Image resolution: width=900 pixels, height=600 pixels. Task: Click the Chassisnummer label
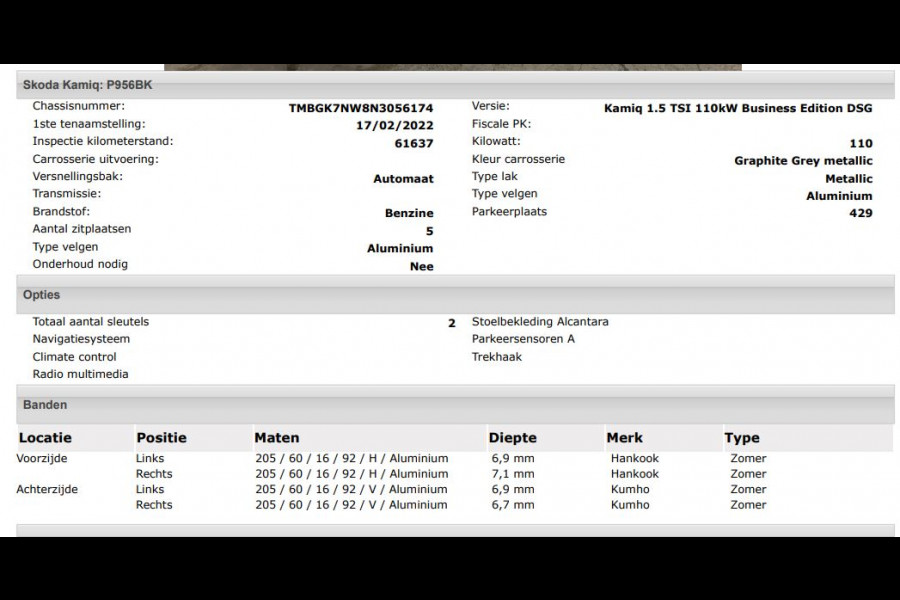(x=78, y=106)
